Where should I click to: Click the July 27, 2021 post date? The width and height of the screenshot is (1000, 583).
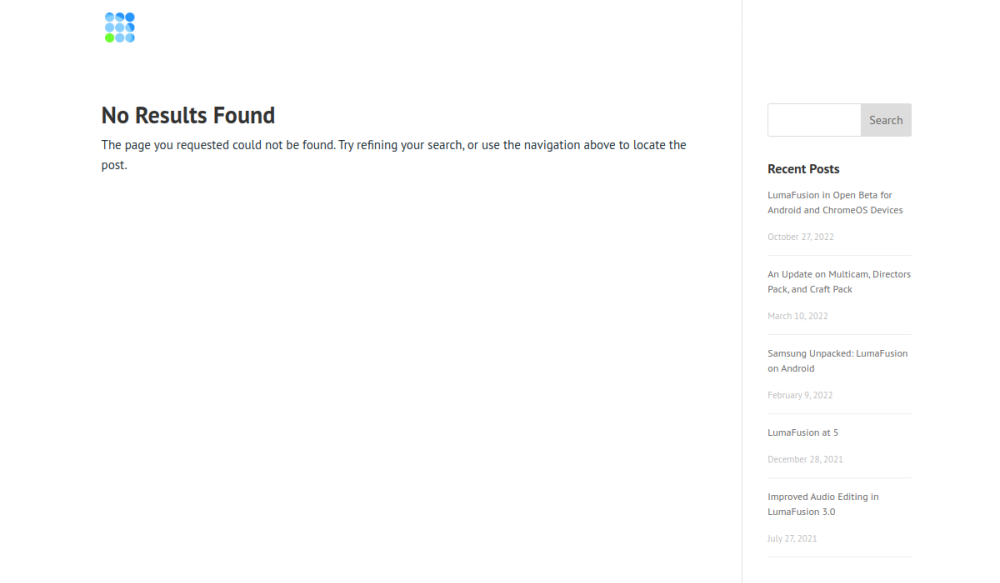coord(792,539)
